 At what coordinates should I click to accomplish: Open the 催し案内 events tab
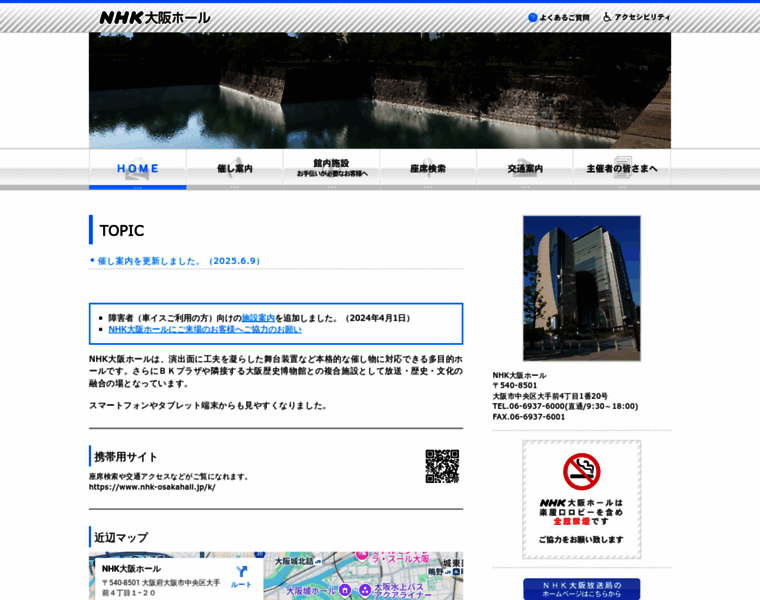235,169
